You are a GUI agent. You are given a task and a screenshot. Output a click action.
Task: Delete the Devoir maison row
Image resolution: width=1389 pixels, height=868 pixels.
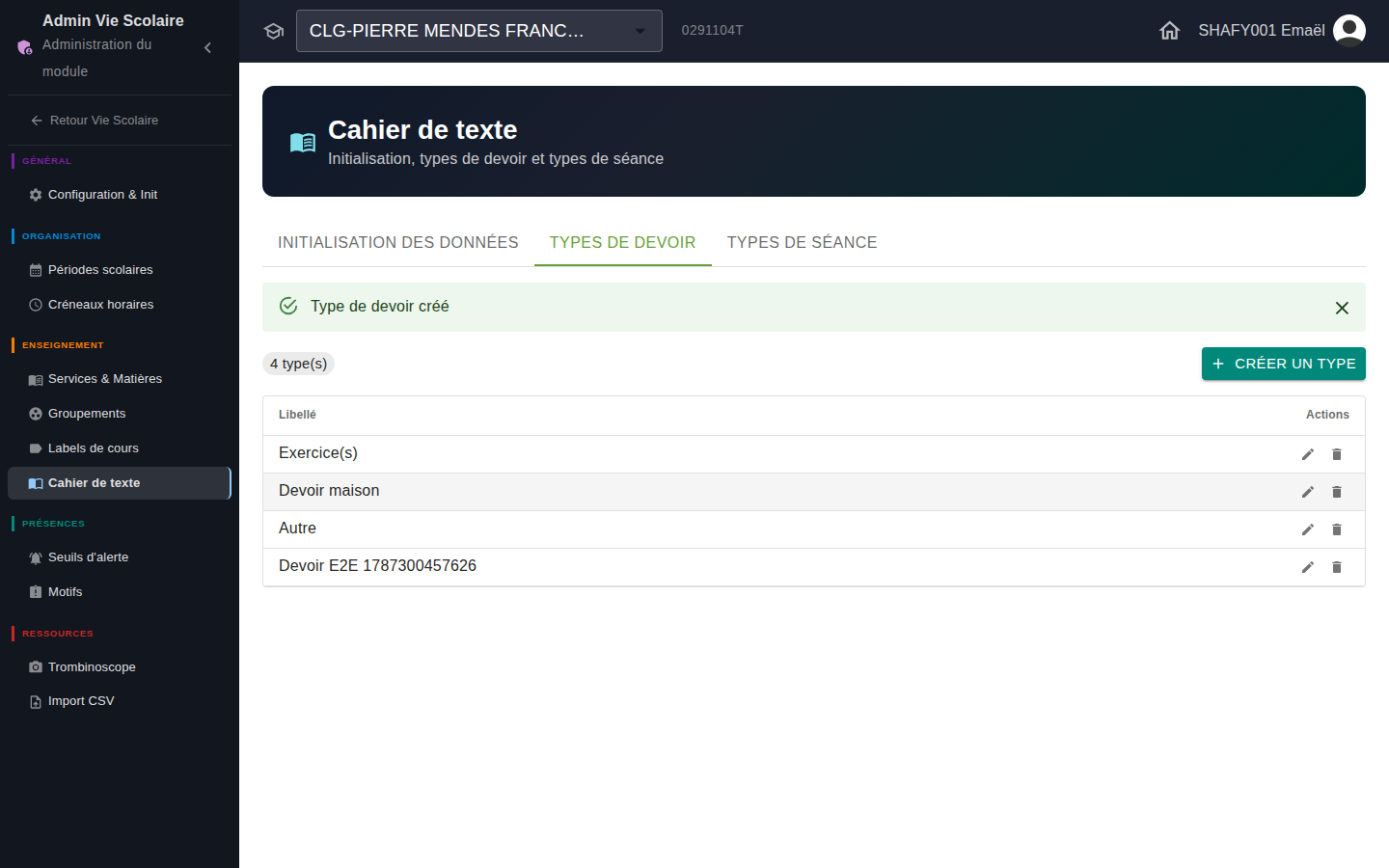(x=1337, y=492)
